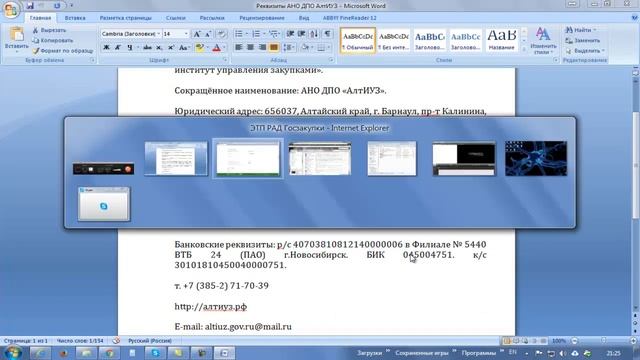Switch to the Вид ribbon tab

coord(304,18)
